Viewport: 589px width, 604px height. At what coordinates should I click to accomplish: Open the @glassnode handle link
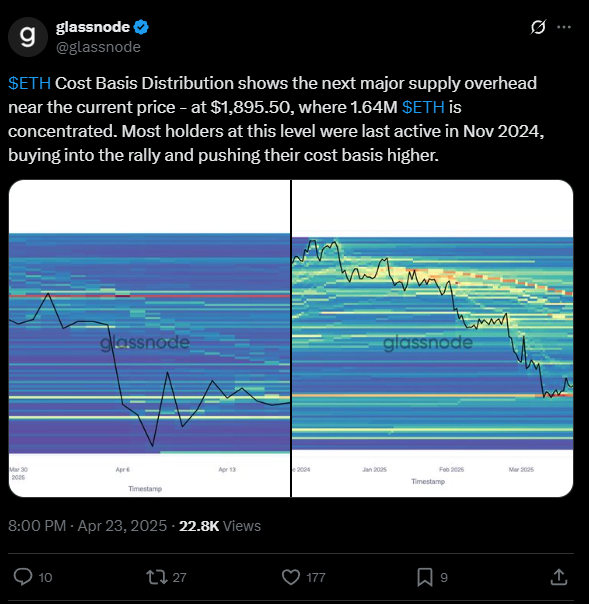coord(98,47)
